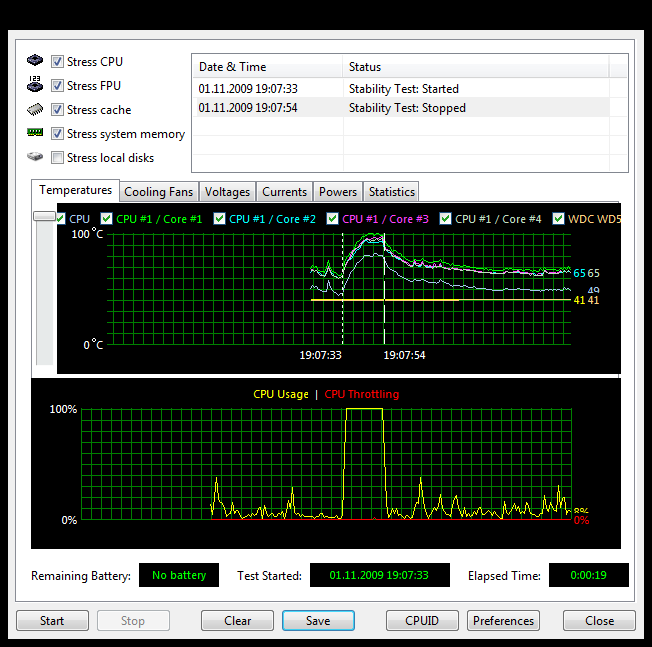Click the Date & Time column header

point(267,67)
